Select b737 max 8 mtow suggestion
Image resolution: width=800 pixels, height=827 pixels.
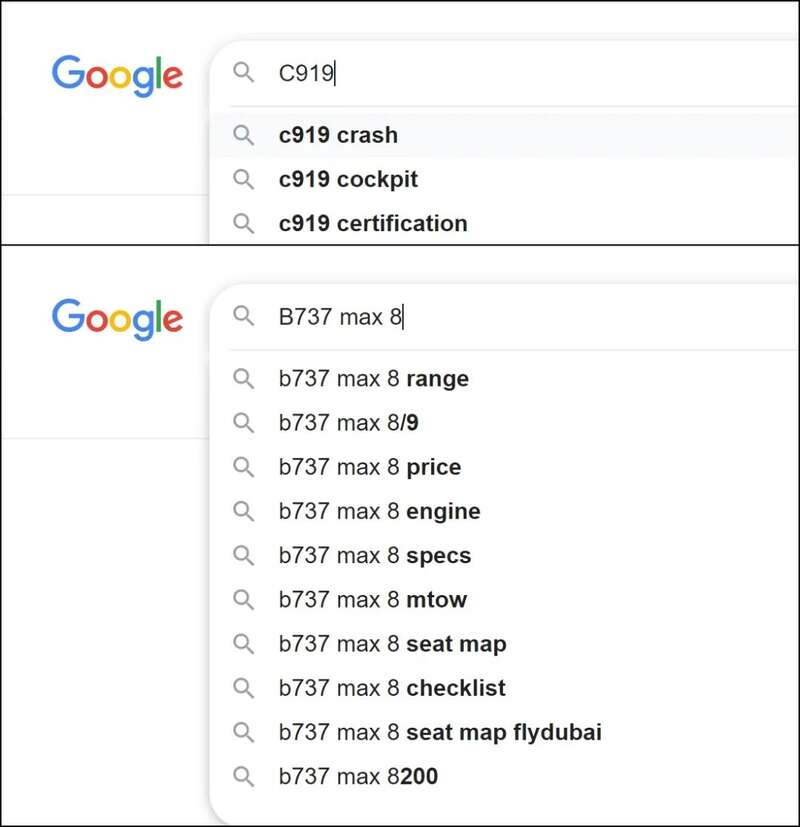pos(372,600)
